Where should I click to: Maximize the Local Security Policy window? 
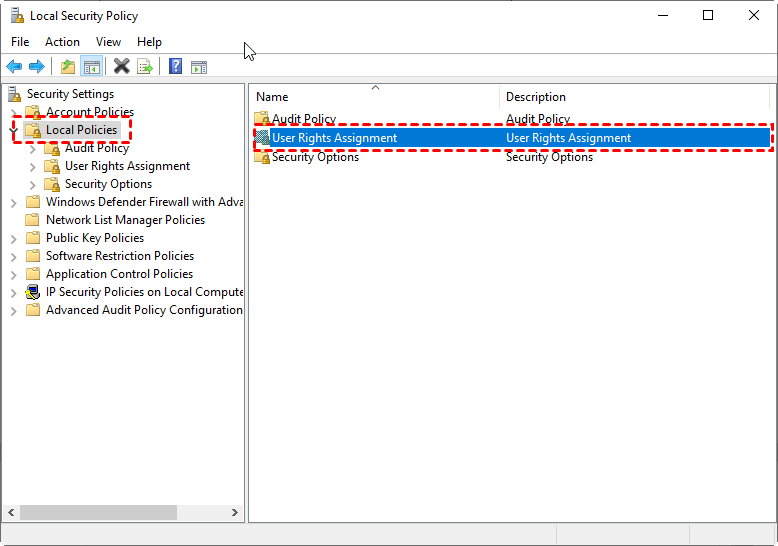click(x=708, y=15)
